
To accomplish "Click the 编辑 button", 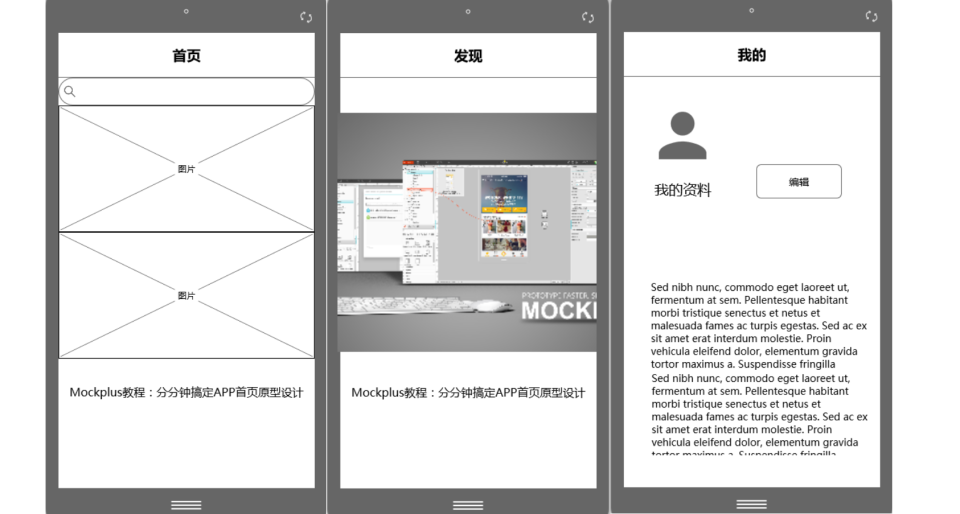I will (799, 181).
